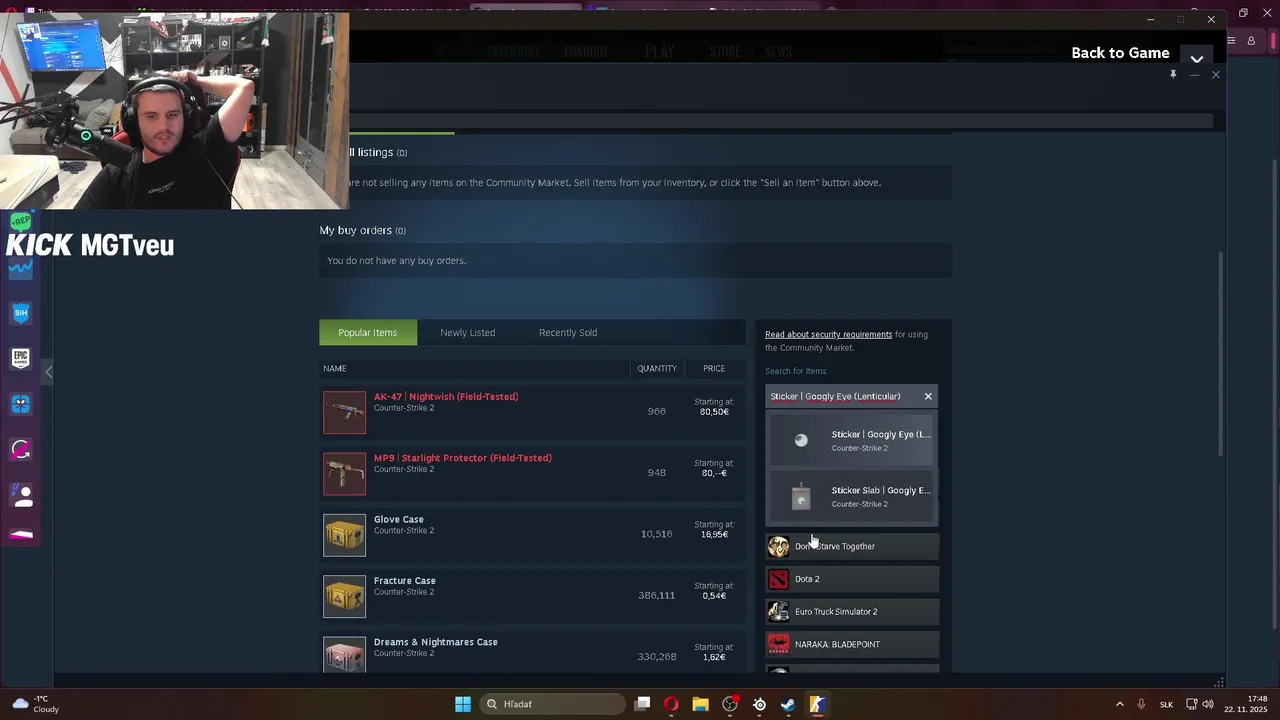
Task: Open the SLK keyboard language switcher
Action: tap(1166, 704)
